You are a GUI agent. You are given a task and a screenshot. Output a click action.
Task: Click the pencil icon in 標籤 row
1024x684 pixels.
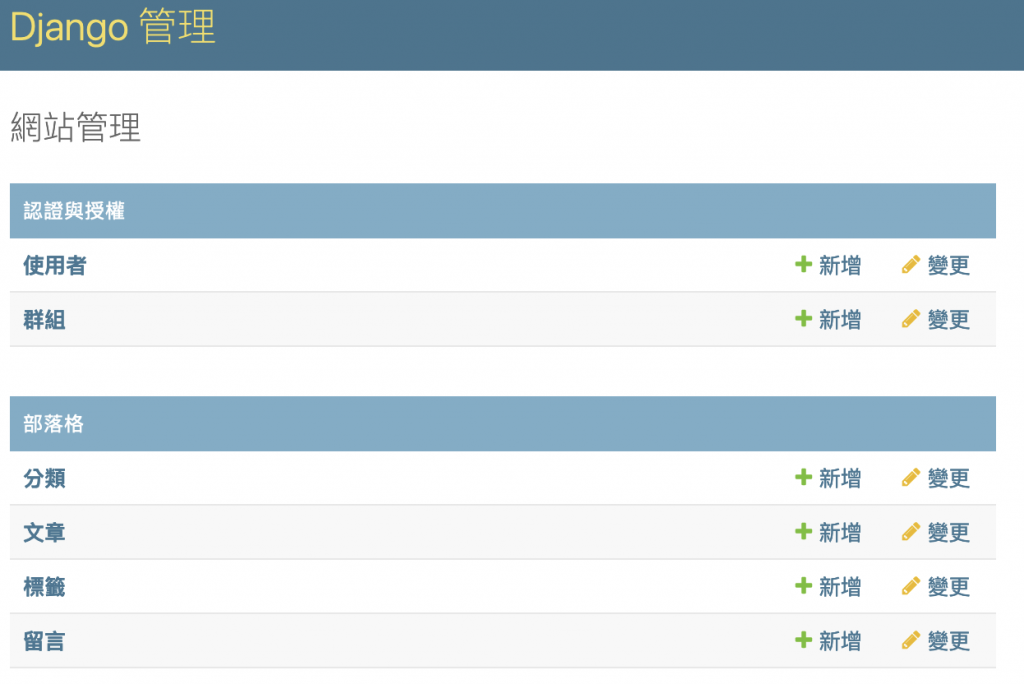click(x=911, y=586)
